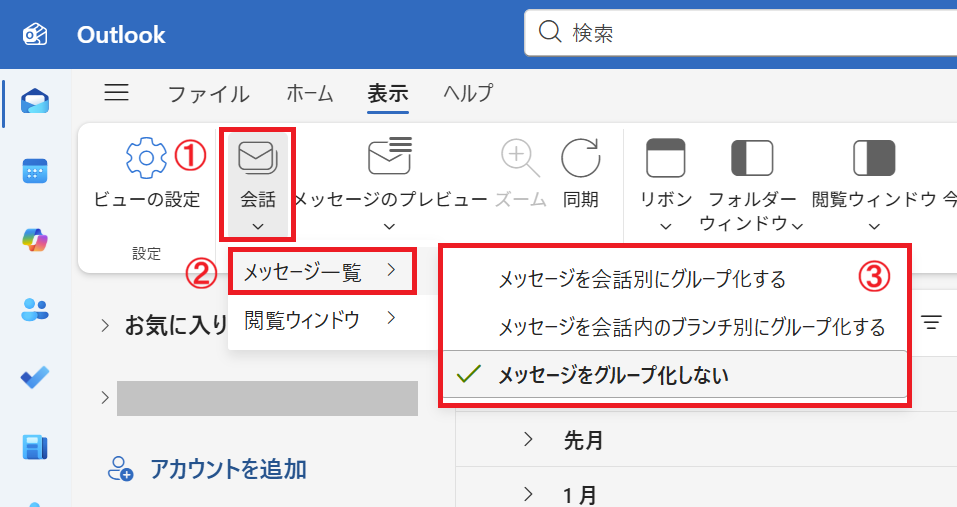
Task: Click the 先月 group label
Action: pyautogui.click(x=583, y=440)
